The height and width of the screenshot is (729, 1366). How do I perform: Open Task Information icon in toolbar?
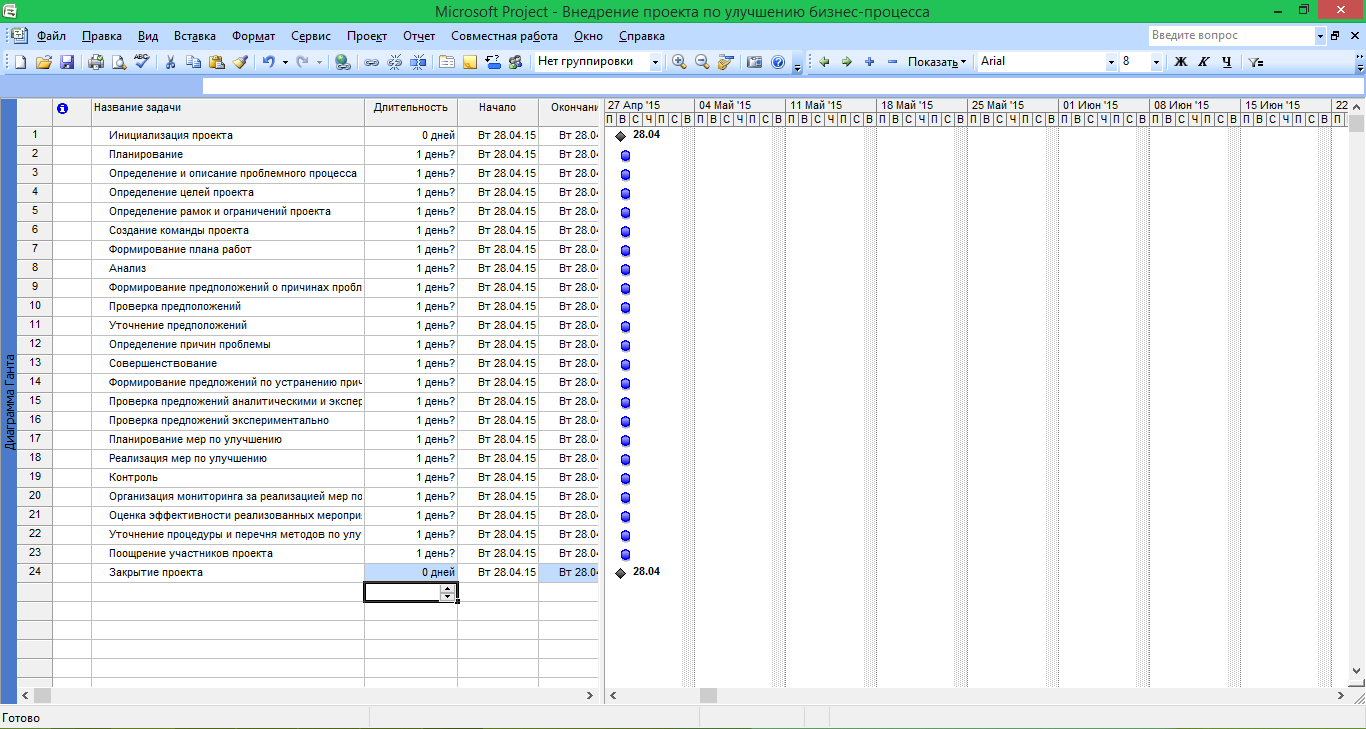point(446,62)
